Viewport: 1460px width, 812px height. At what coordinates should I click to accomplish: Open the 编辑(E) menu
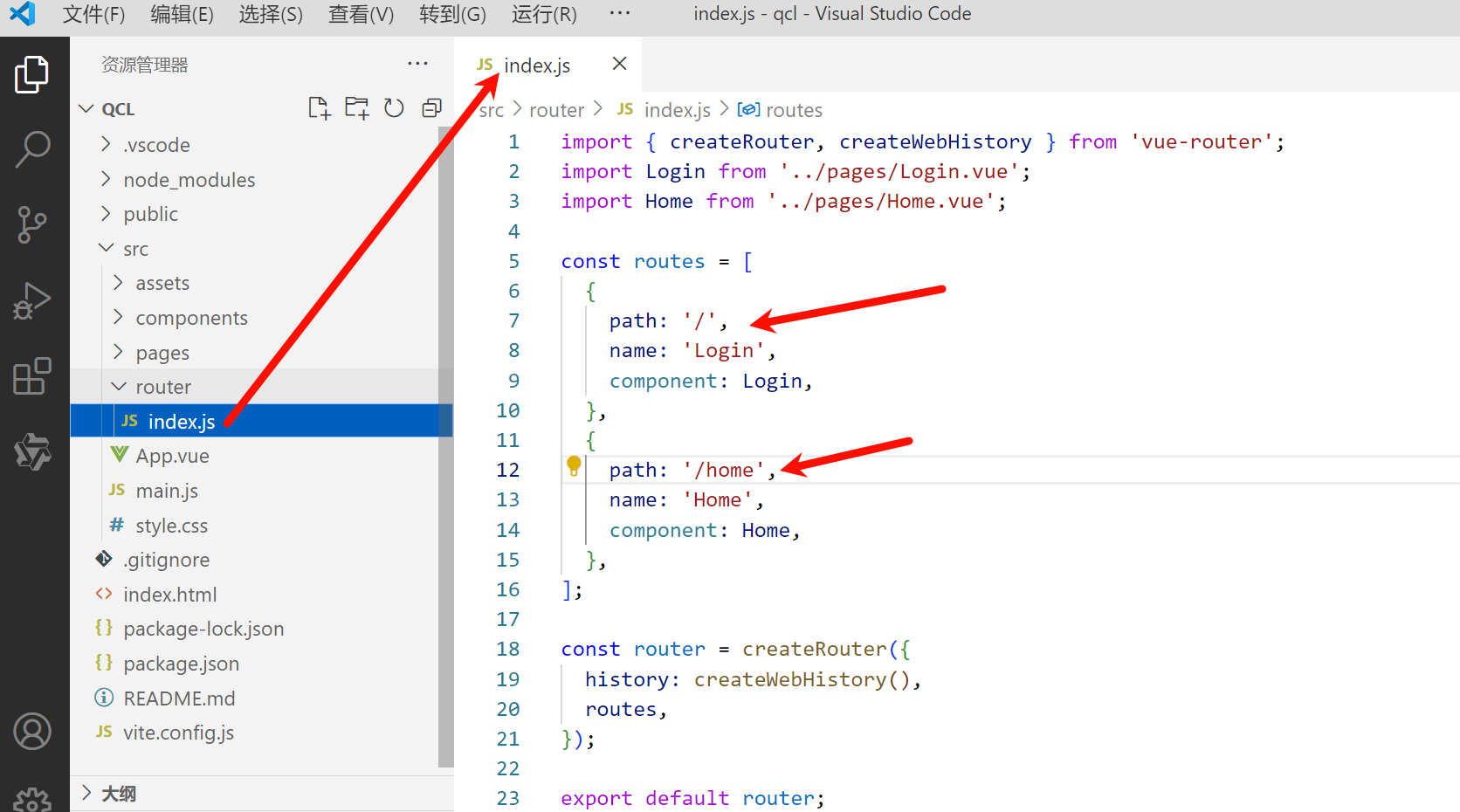pos(182,14)
